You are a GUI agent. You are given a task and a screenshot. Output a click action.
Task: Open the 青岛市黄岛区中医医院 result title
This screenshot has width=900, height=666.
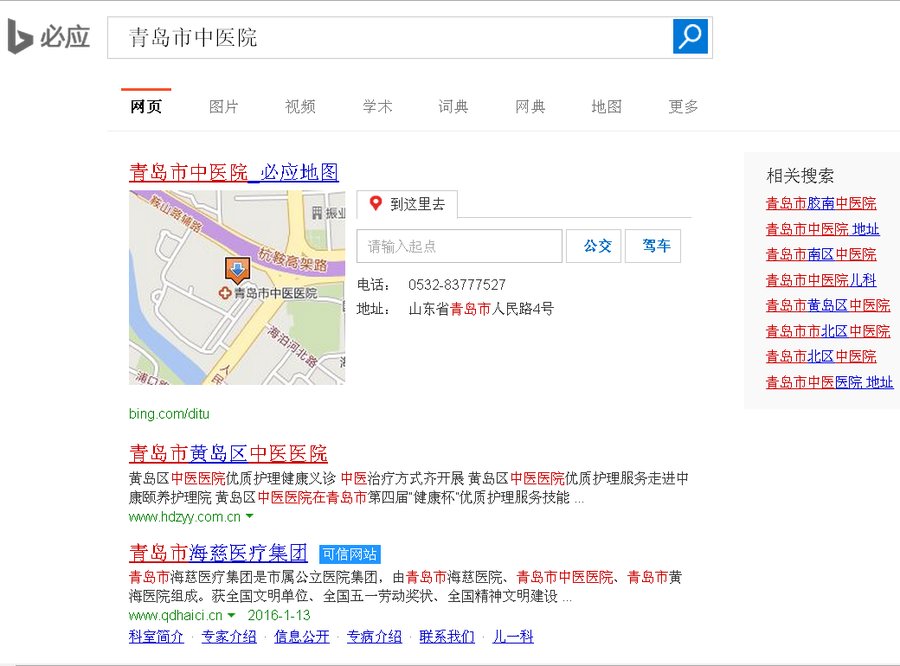click(x=228, y=453)
